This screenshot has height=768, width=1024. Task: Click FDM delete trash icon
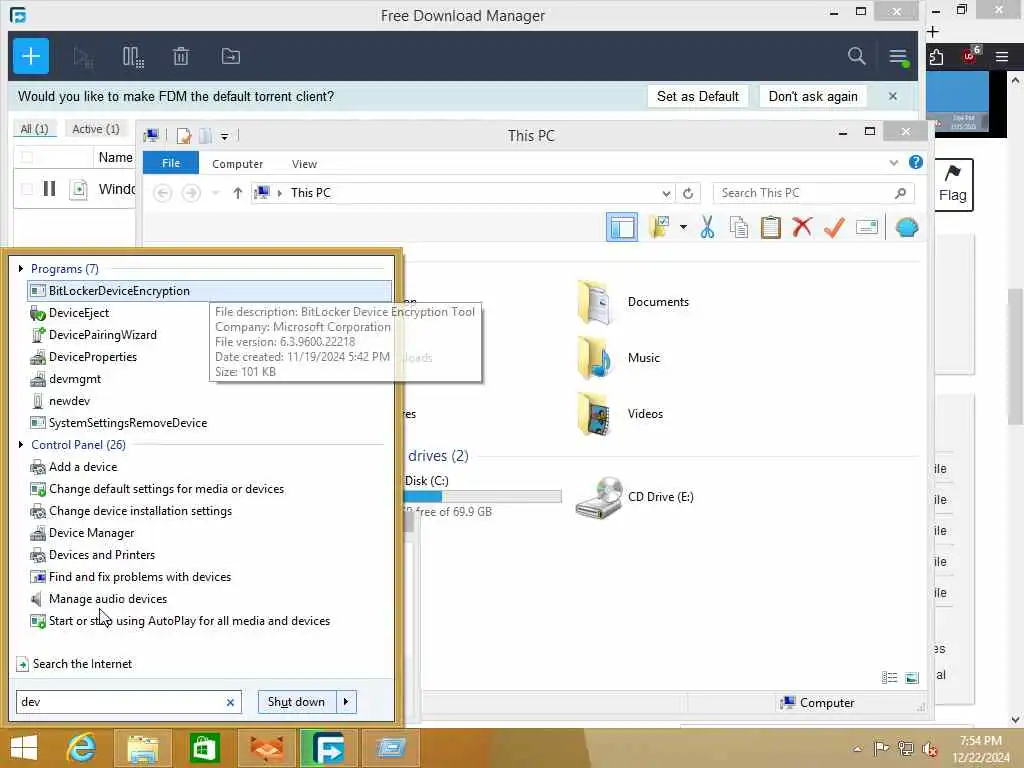[181, 57]
